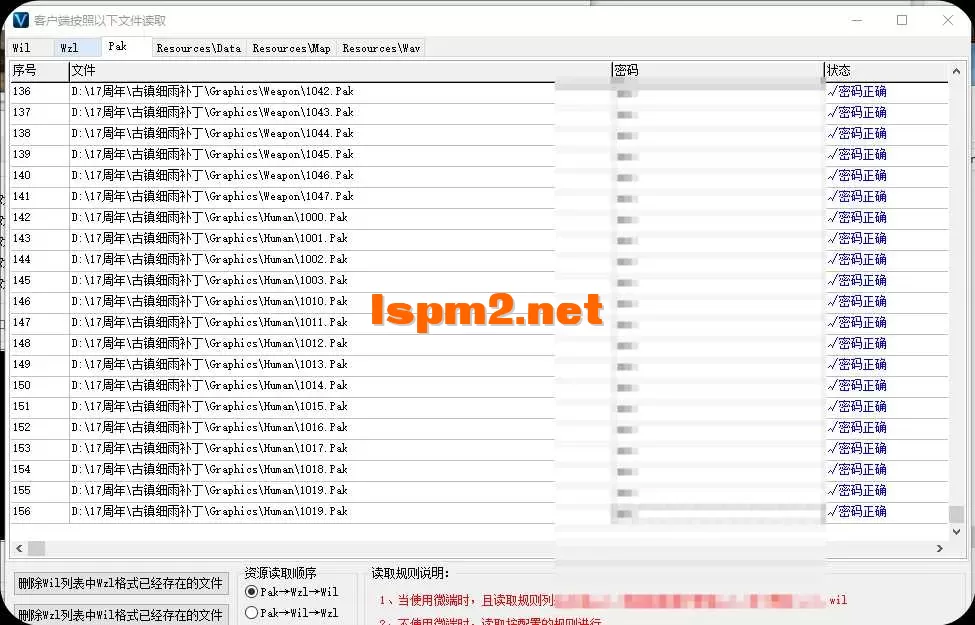Select file Human\1013.Pak
This screenshot has height=625, width=975.
pyautogui.click(x=210, y=364)
